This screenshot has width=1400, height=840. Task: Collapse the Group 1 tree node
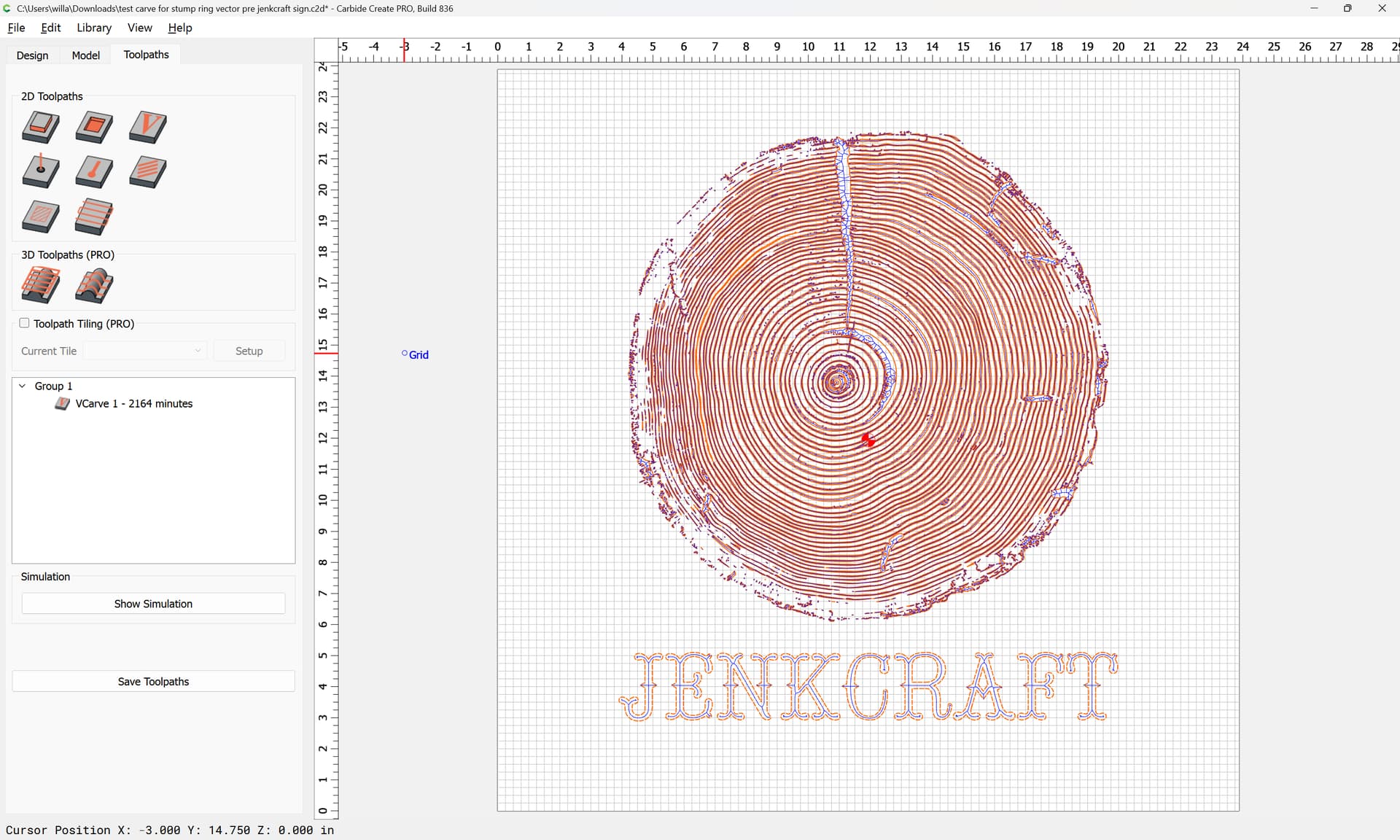coord(23,386)
